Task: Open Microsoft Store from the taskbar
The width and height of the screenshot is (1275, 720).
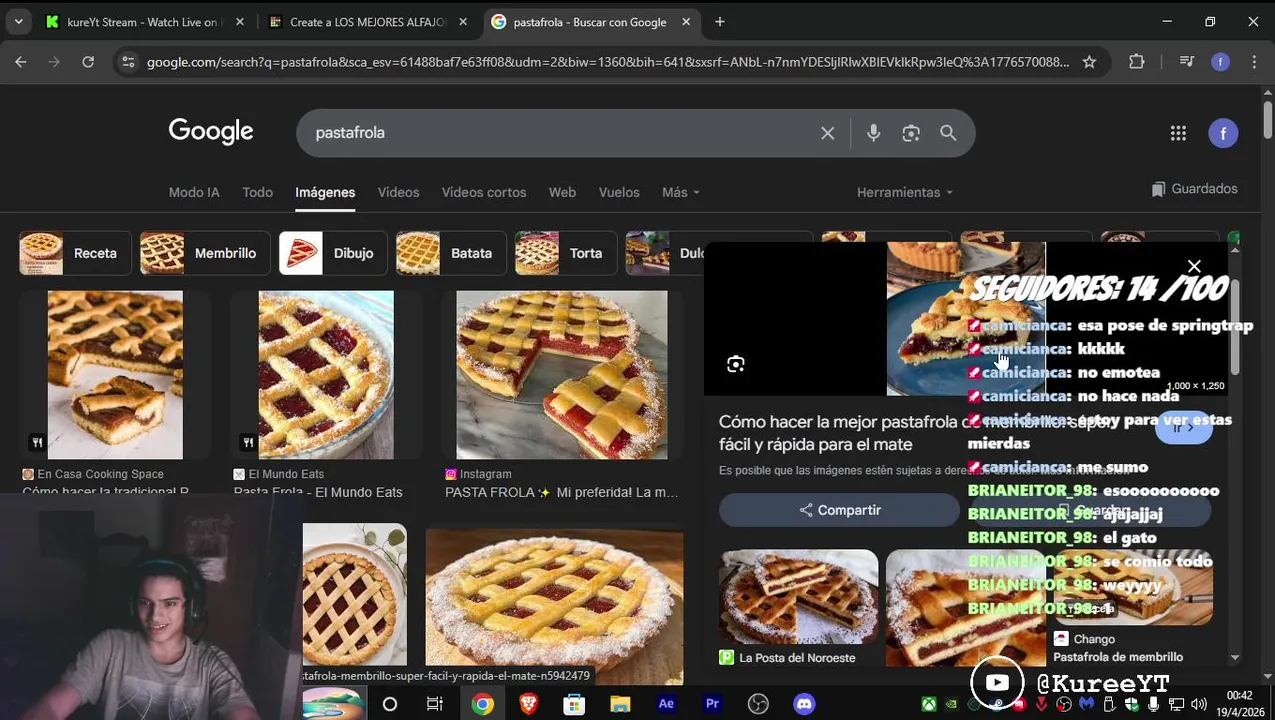Action: coord(574,704)
